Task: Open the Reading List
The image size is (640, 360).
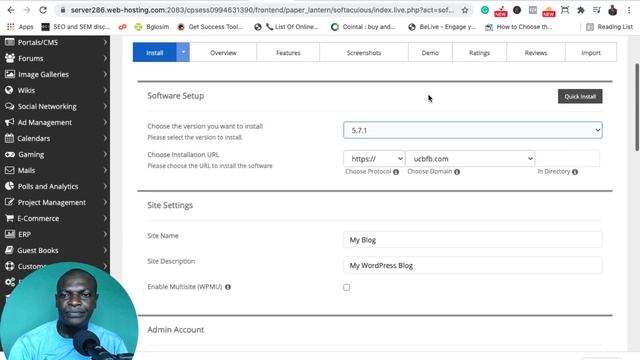Action: pyautogui.click(x=609, y=27)
